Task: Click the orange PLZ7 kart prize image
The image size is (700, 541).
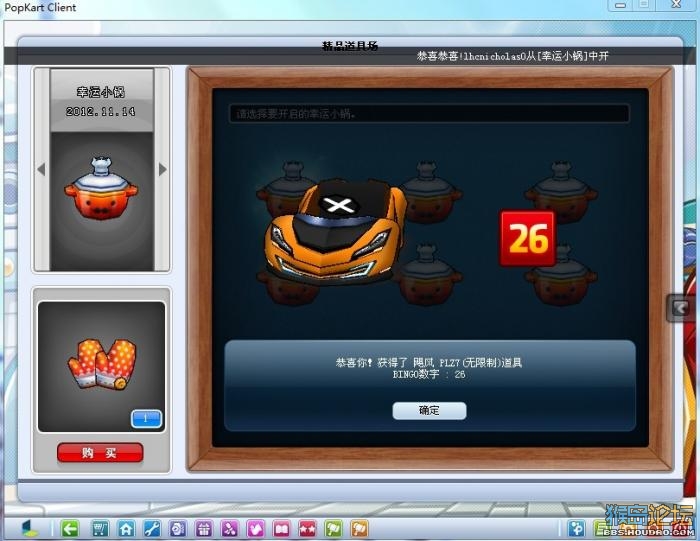Action: (x=336, y=231)
